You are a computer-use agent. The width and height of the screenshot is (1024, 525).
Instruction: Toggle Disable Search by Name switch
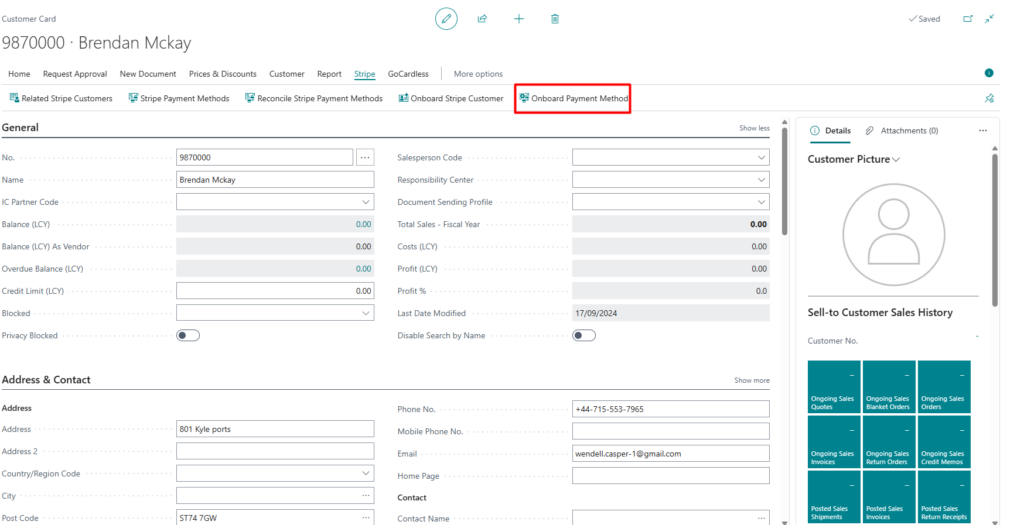pyautogui.click(x=584, y=336)
